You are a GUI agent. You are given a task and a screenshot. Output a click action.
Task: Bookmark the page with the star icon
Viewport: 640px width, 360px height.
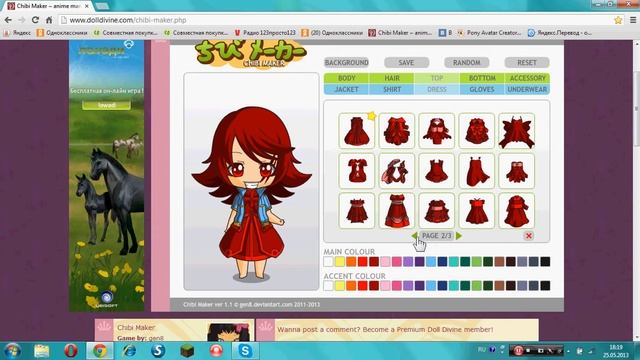pos(618,20)
